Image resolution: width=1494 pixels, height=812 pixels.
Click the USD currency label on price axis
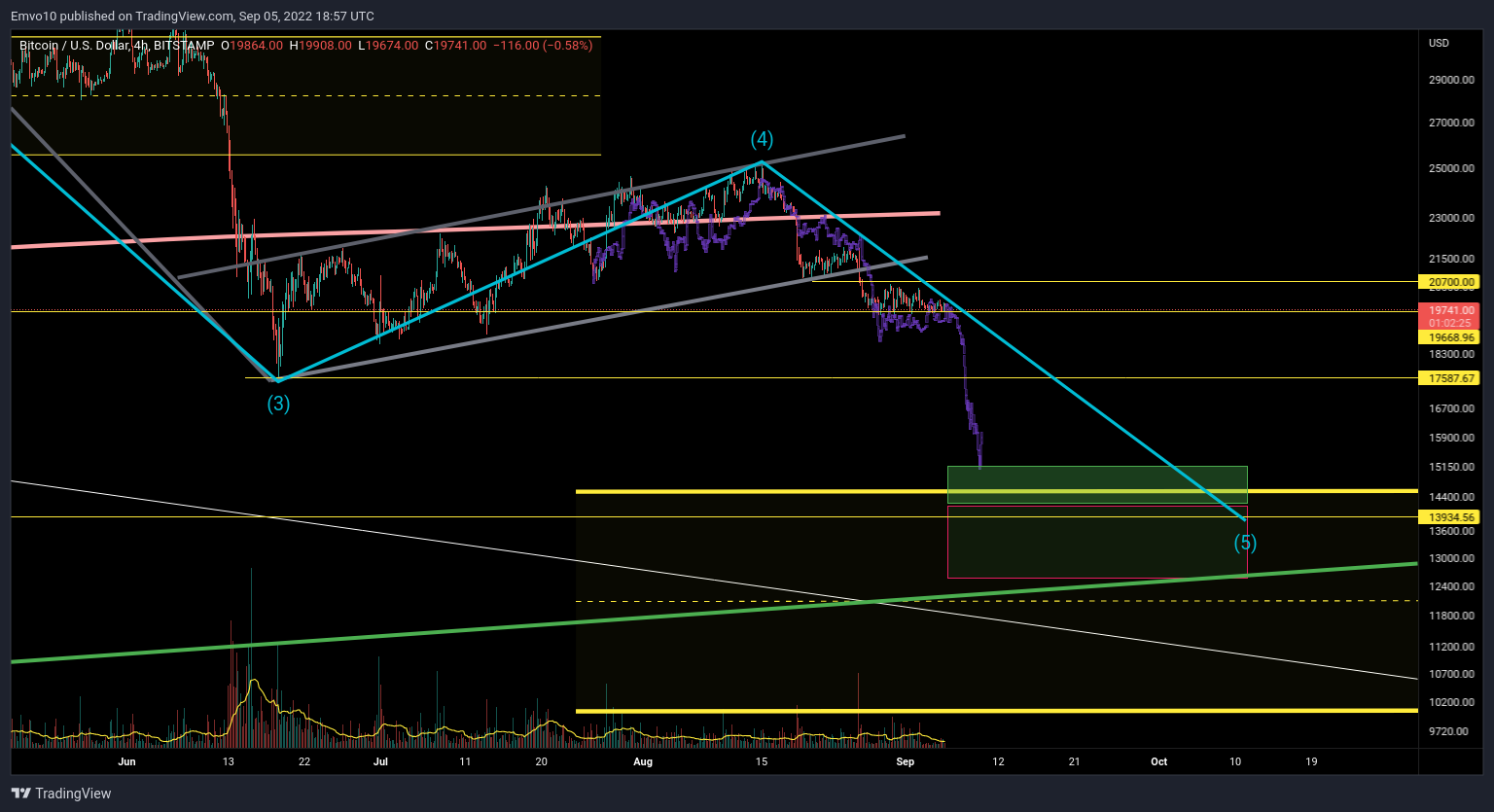coord(1439,43)
